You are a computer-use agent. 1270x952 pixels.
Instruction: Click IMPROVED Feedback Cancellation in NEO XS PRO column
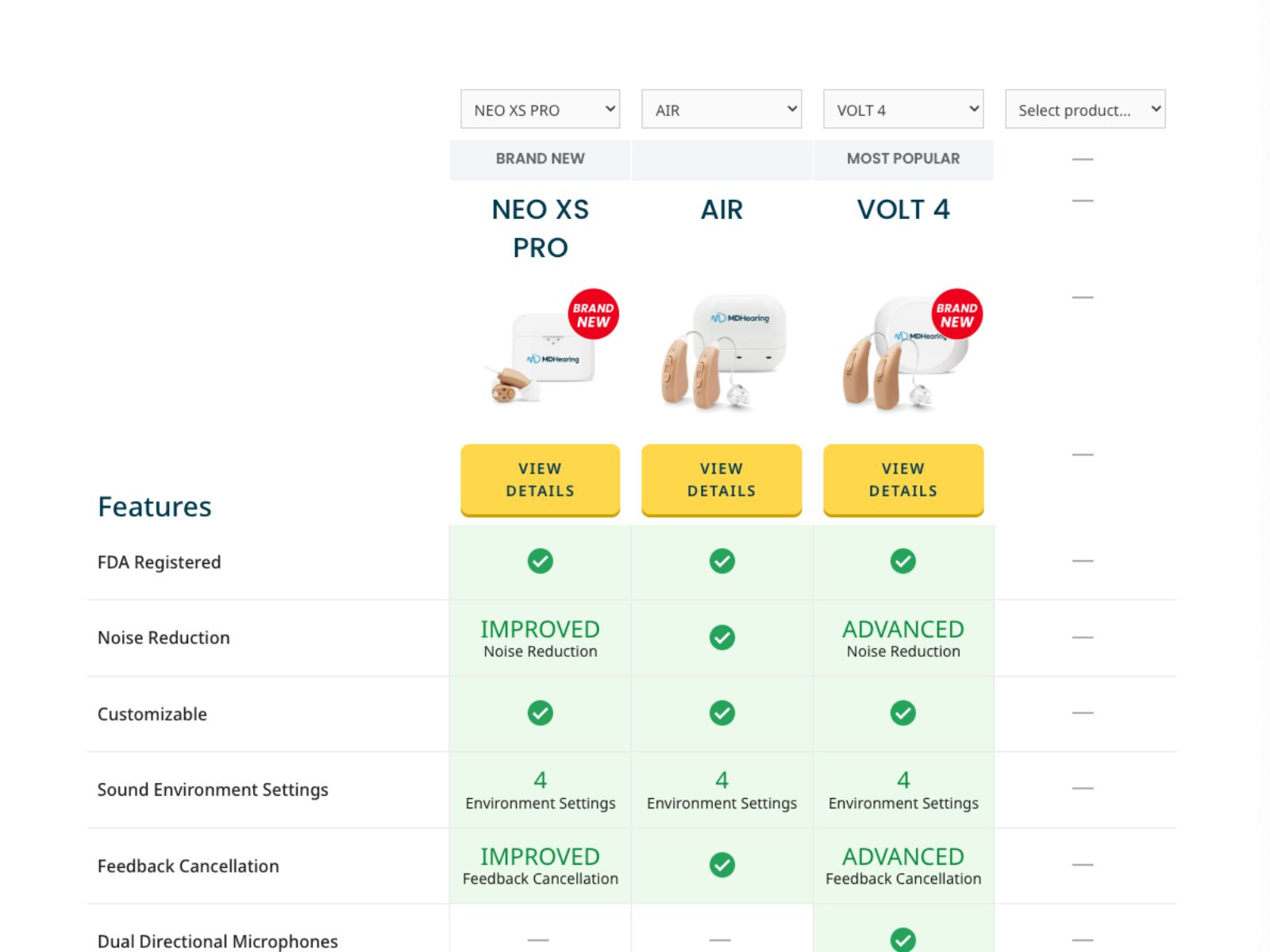point(541,866)
